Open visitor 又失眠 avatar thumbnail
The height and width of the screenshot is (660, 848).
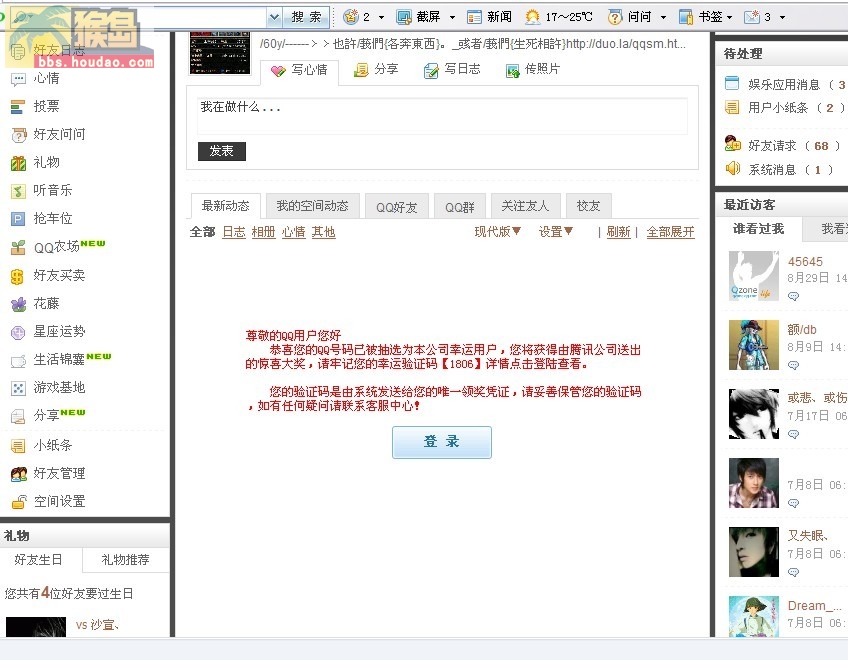(754, 552)
